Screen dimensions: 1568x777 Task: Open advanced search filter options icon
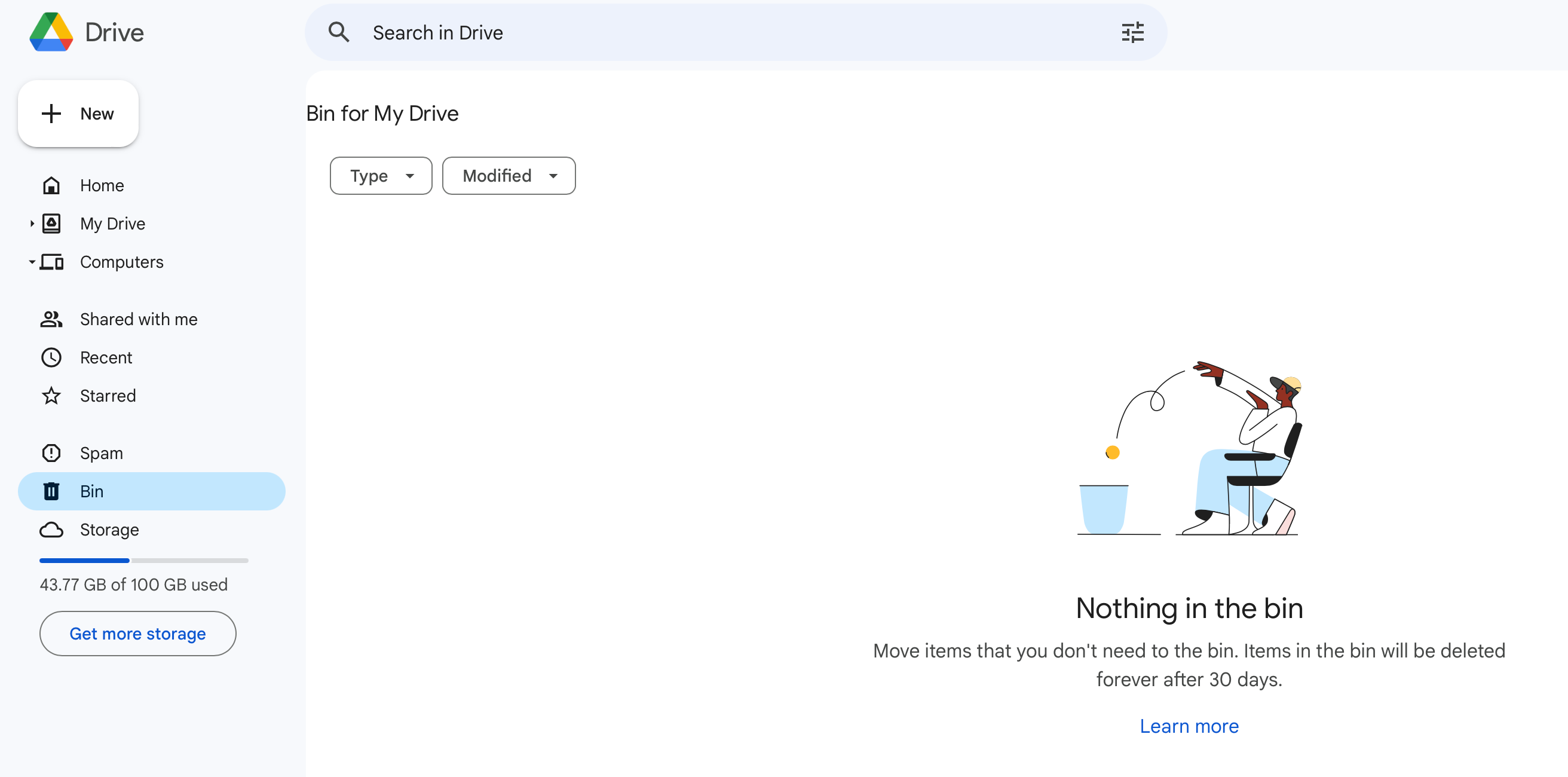pyautogui.click(x=1132, y=32)
